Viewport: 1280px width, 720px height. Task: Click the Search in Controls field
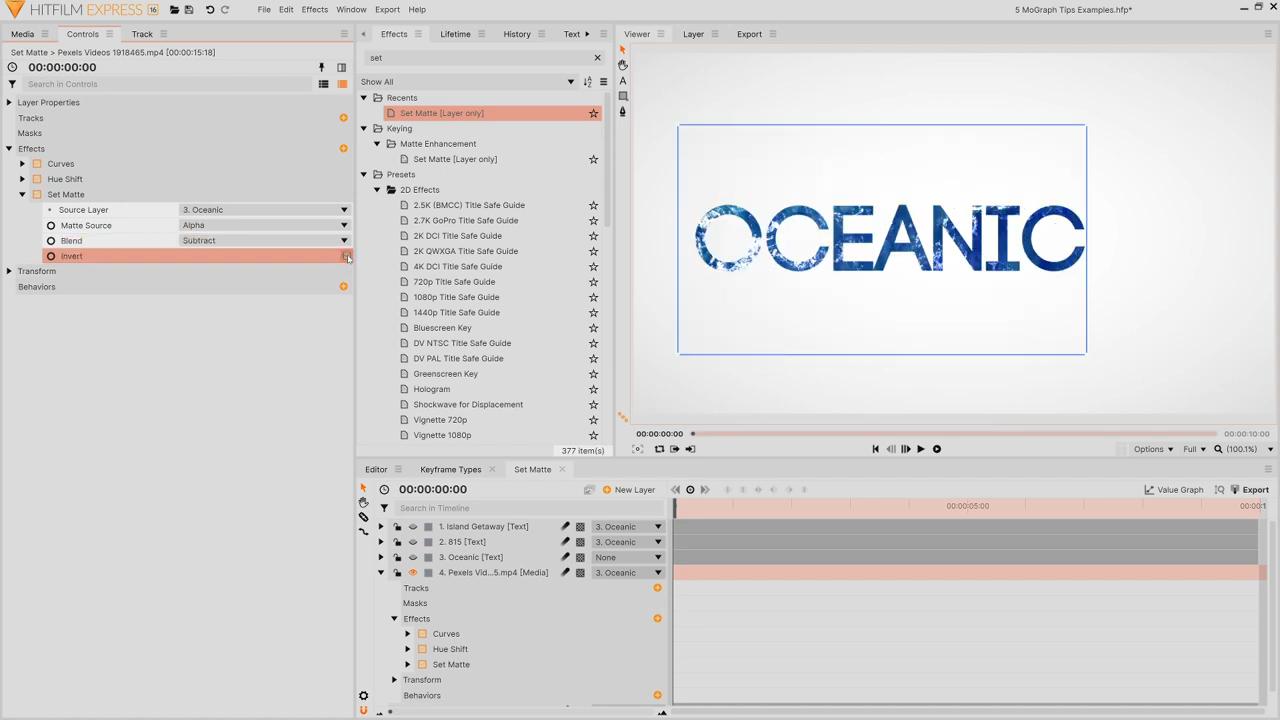[165, 84]
